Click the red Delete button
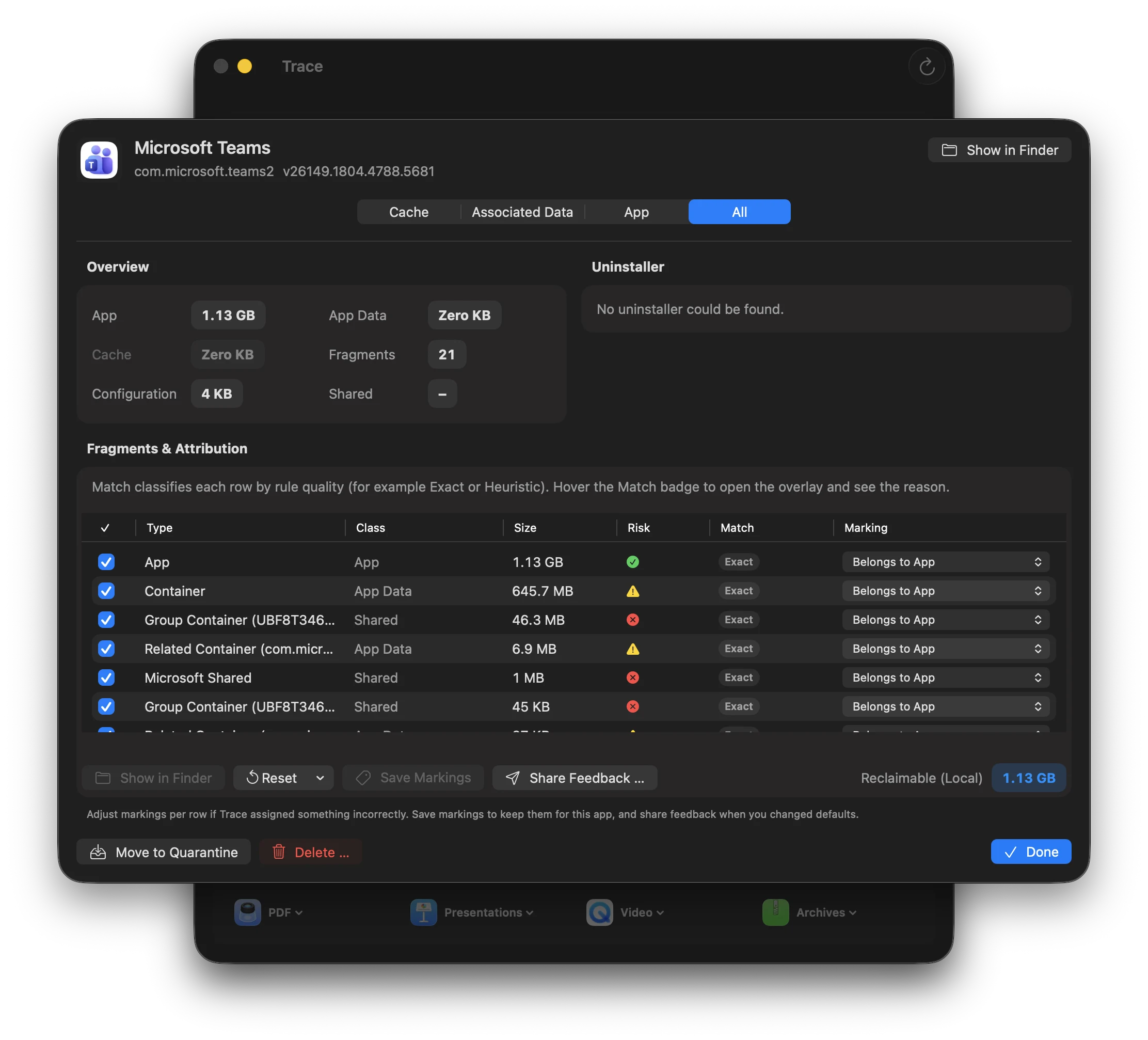 310,852
